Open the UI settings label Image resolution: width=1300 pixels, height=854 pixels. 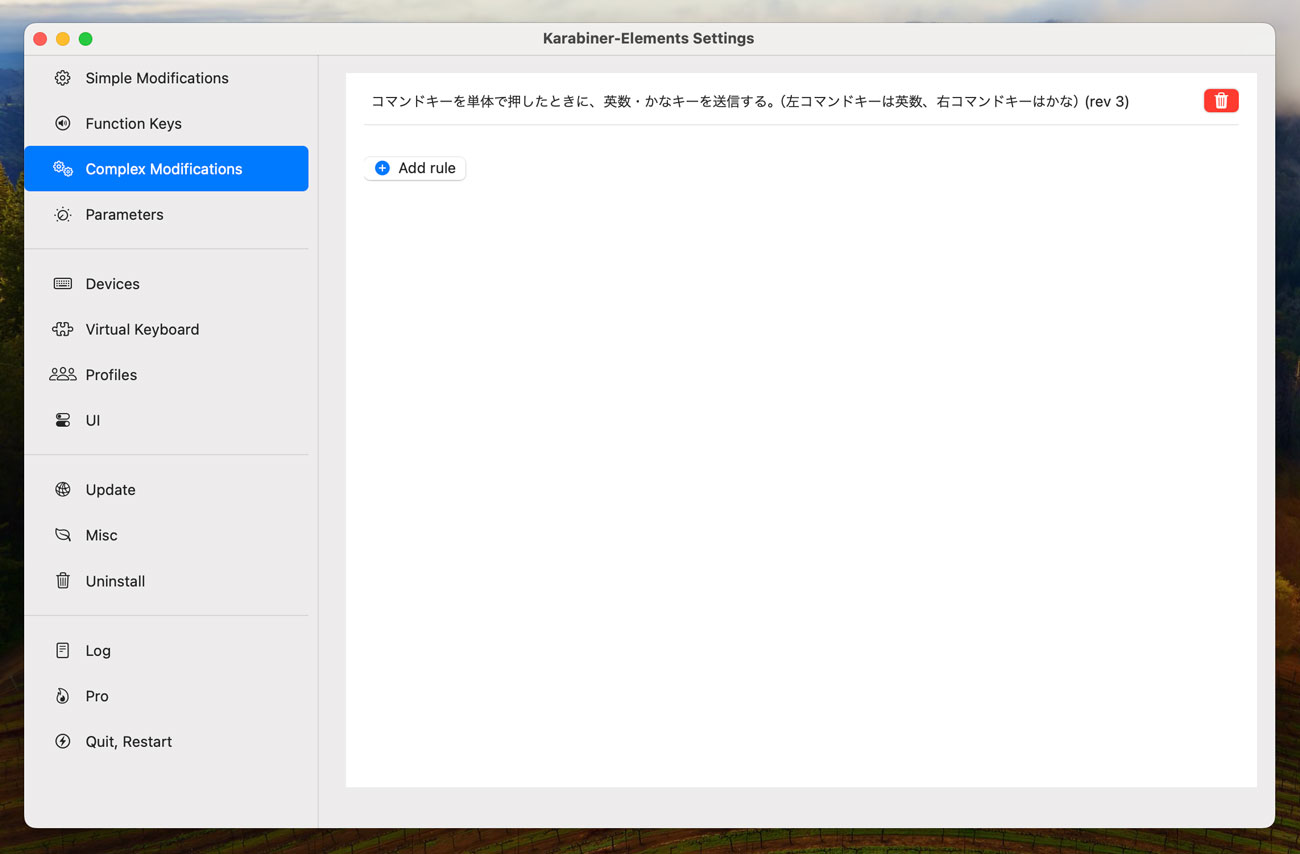coord(93,420)
